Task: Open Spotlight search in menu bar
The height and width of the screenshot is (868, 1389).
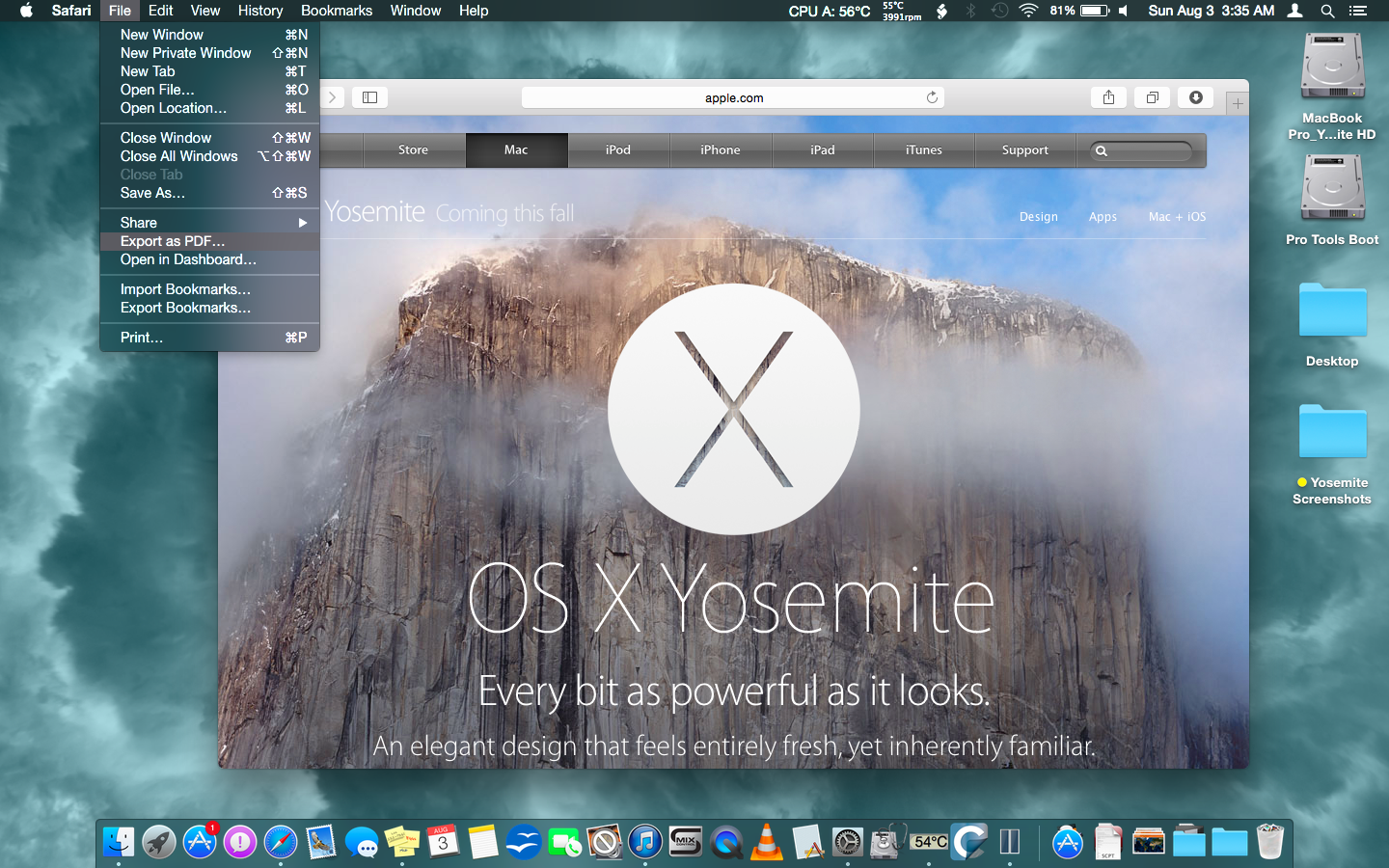Action: 1327,11
